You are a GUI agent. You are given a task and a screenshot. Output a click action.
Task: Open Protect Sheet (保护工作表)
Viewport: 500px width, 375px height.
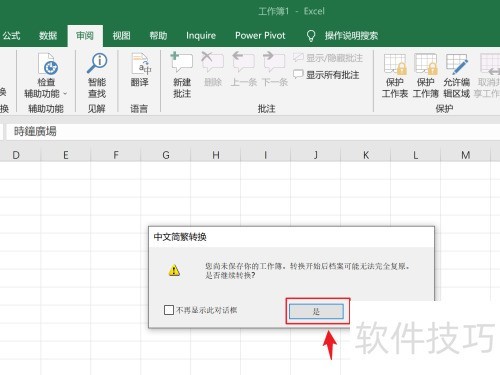tap(395, 76)
